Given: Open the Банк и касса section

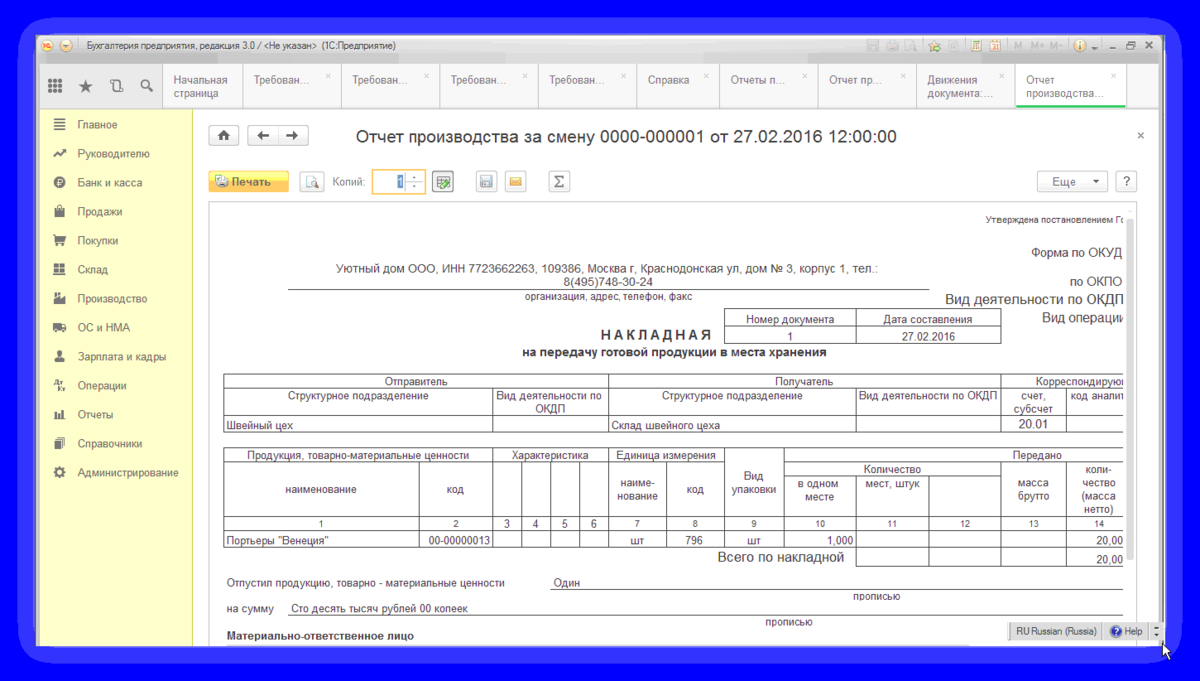Looking at the screenshot, I should 110,183.
